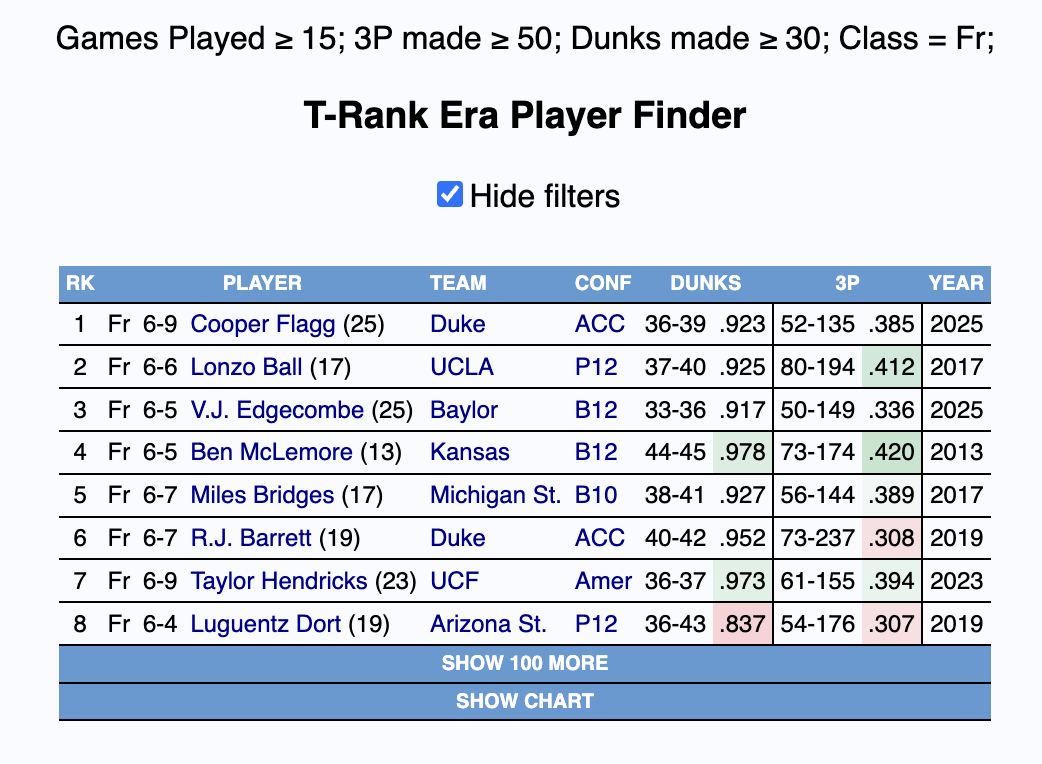
Task: Open the UCLA team link
Action: point(462,367)
